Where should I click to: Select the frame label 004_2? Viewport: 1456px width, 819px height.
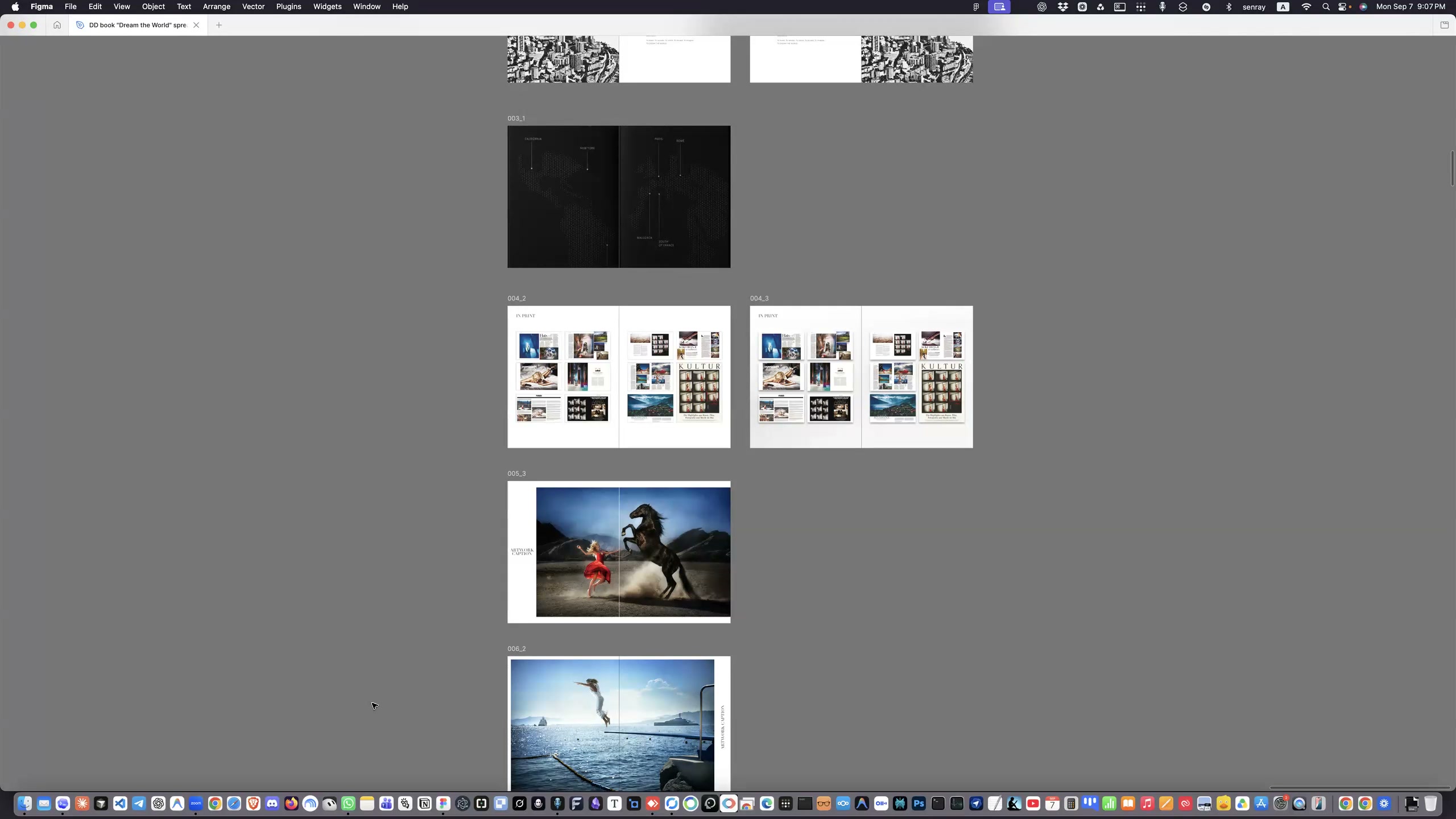coord(516,298)
